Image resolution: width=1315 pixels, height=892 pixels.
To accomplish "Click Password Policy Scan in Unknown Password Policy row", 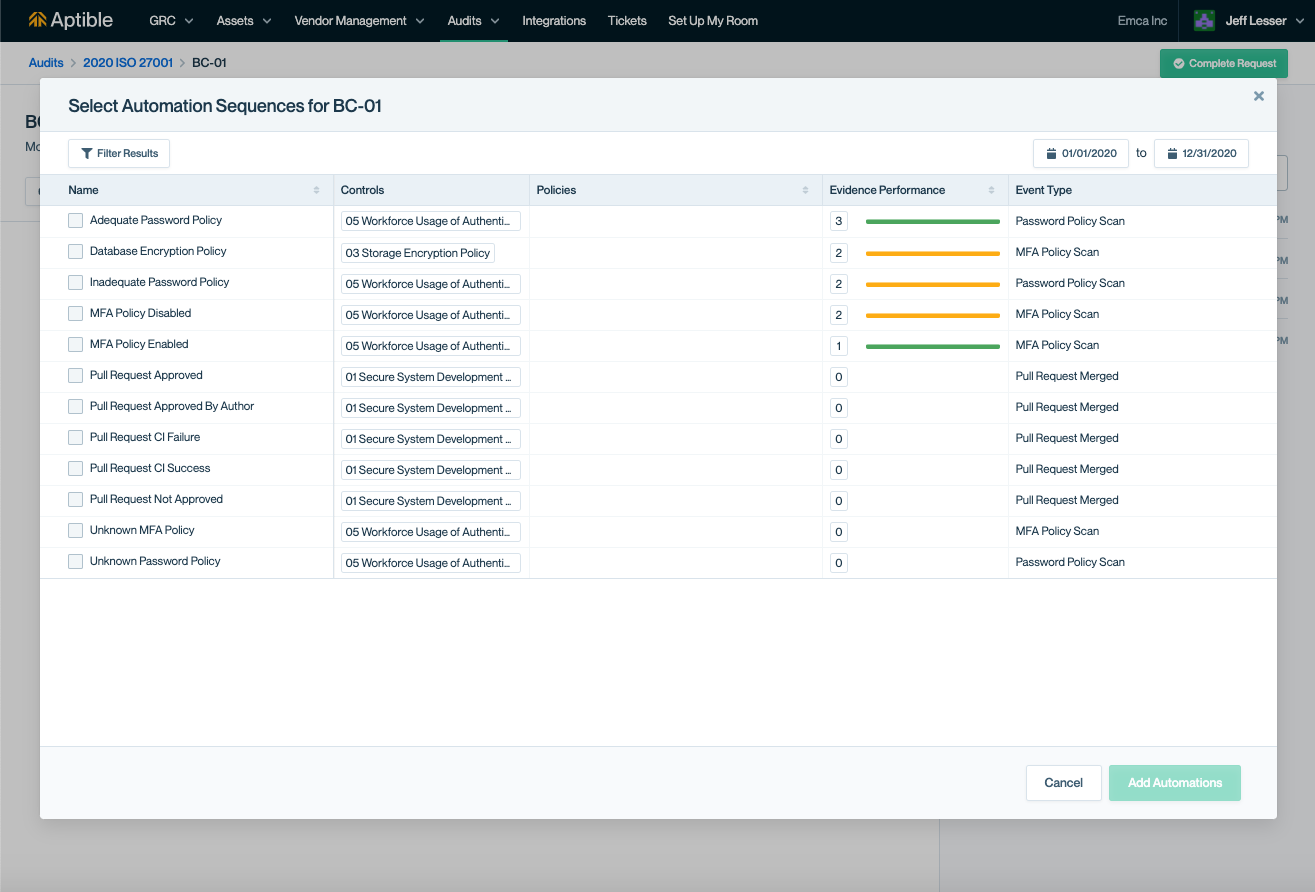I will tap(1070, 562).
